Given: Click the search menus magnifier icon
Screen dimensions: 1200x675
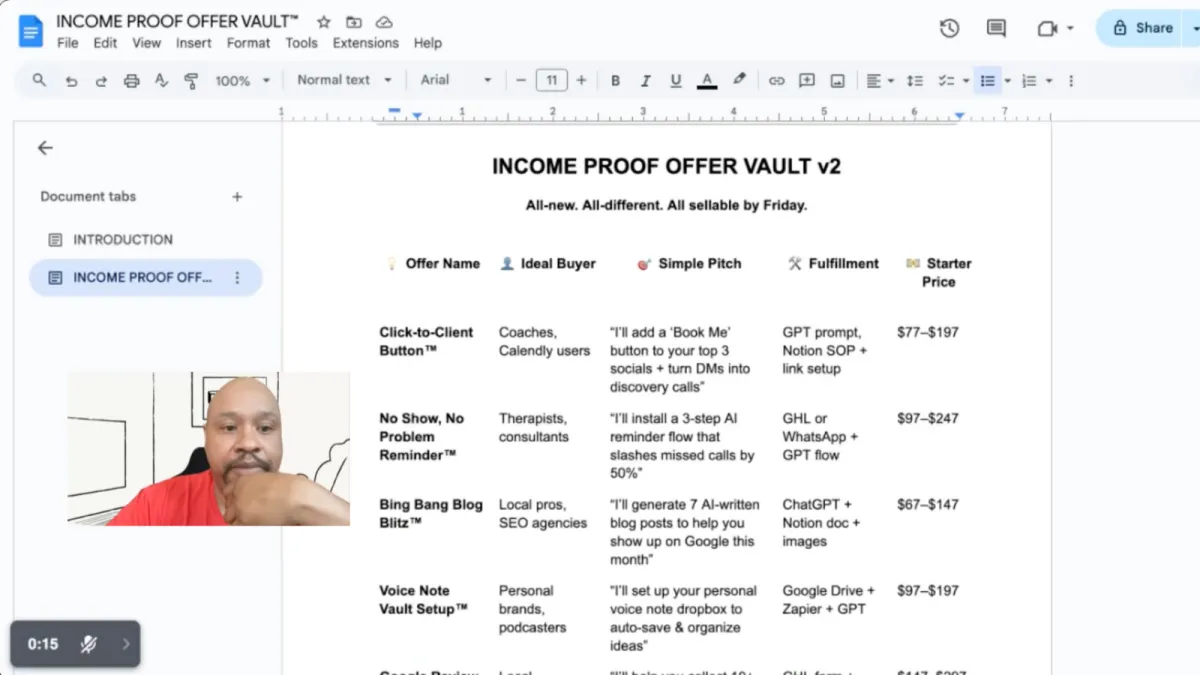Looking at the screenshot, I should (x=39, y=80).
